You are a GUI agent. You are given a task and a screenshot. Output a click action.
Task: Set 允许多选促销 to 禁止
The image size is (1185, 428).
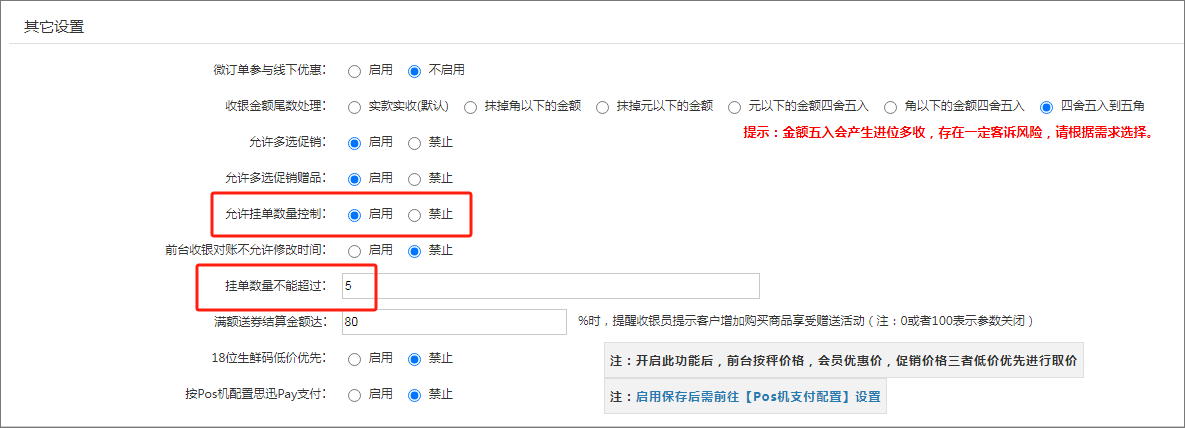(x=415, y=142)
